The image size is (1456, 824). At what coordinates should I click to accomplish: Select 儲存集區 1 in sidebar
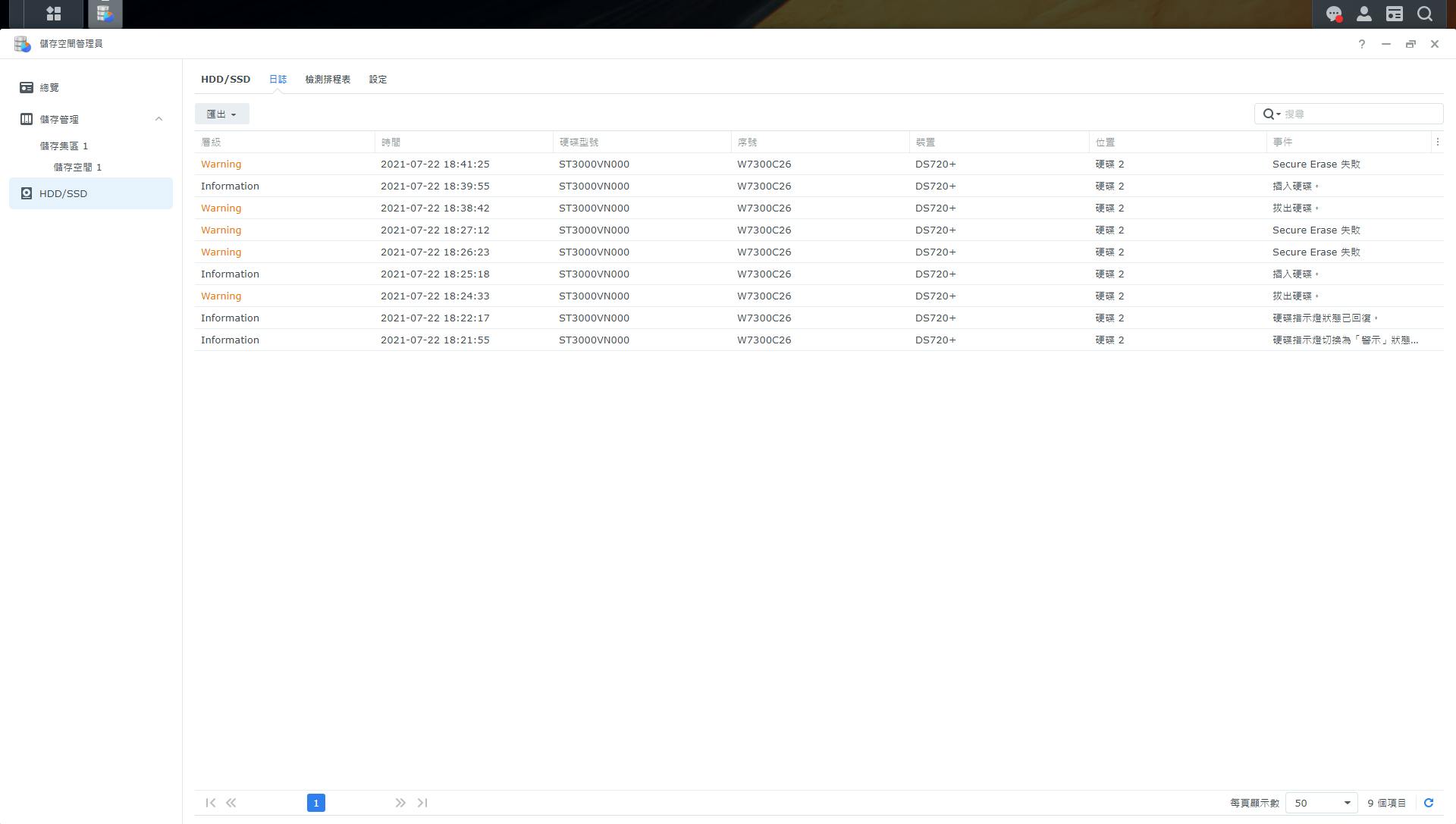point(64,146)
